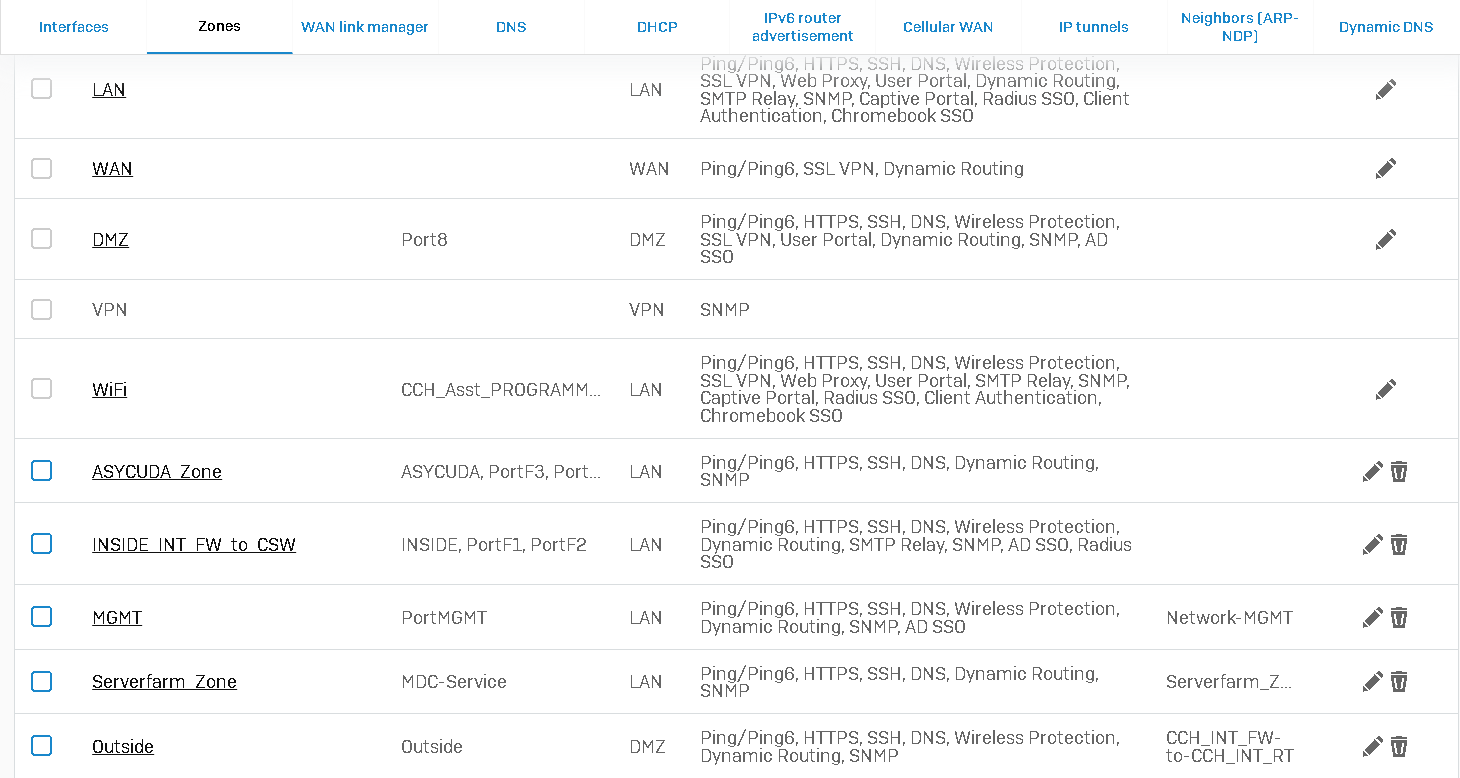Check the box next to Serverfarm_Zone
Screen dimensions: 1460x778
click(x=41, y=681)
